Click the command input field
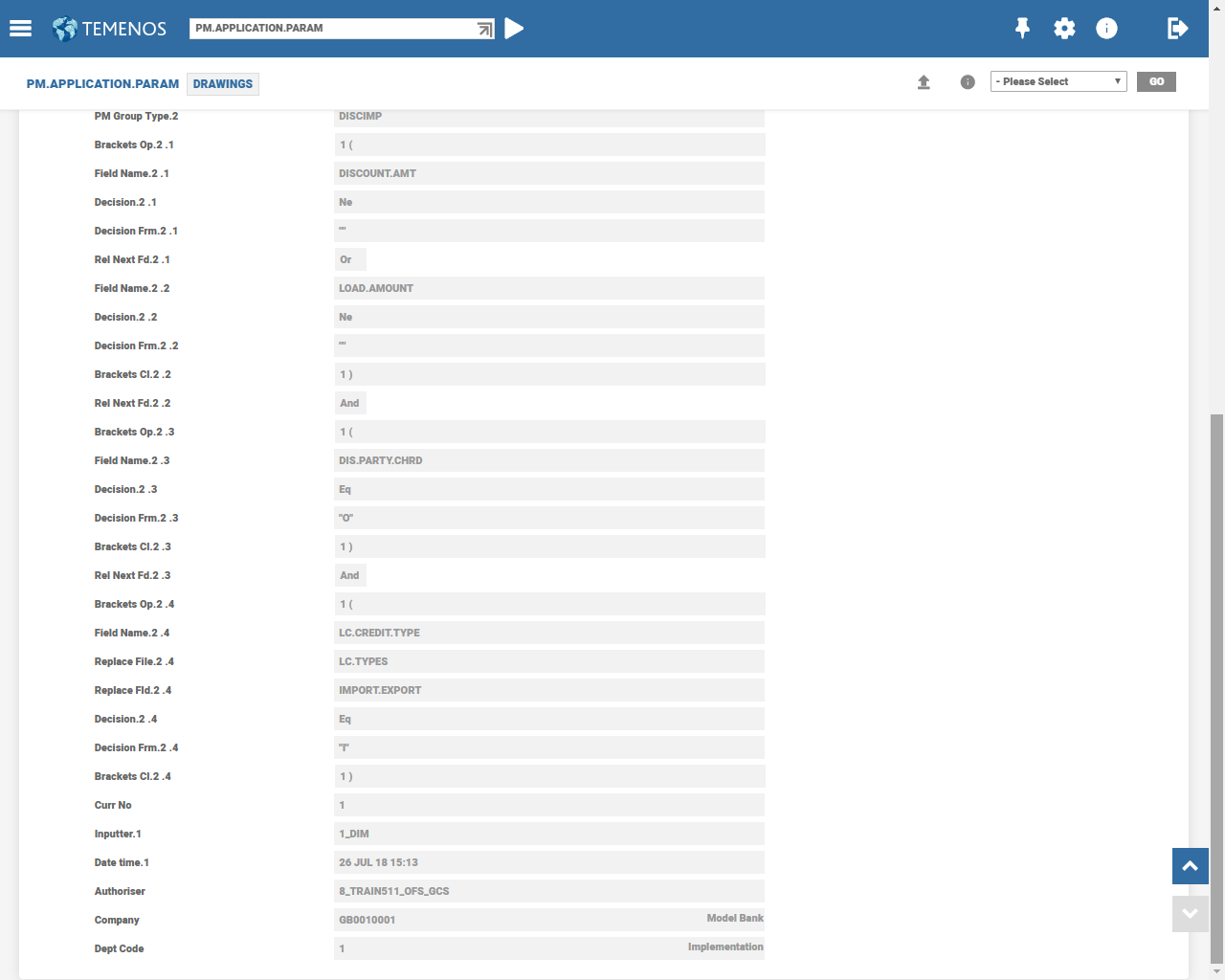1225x980 pixels. pyautogui.click(x=330, y=29)
